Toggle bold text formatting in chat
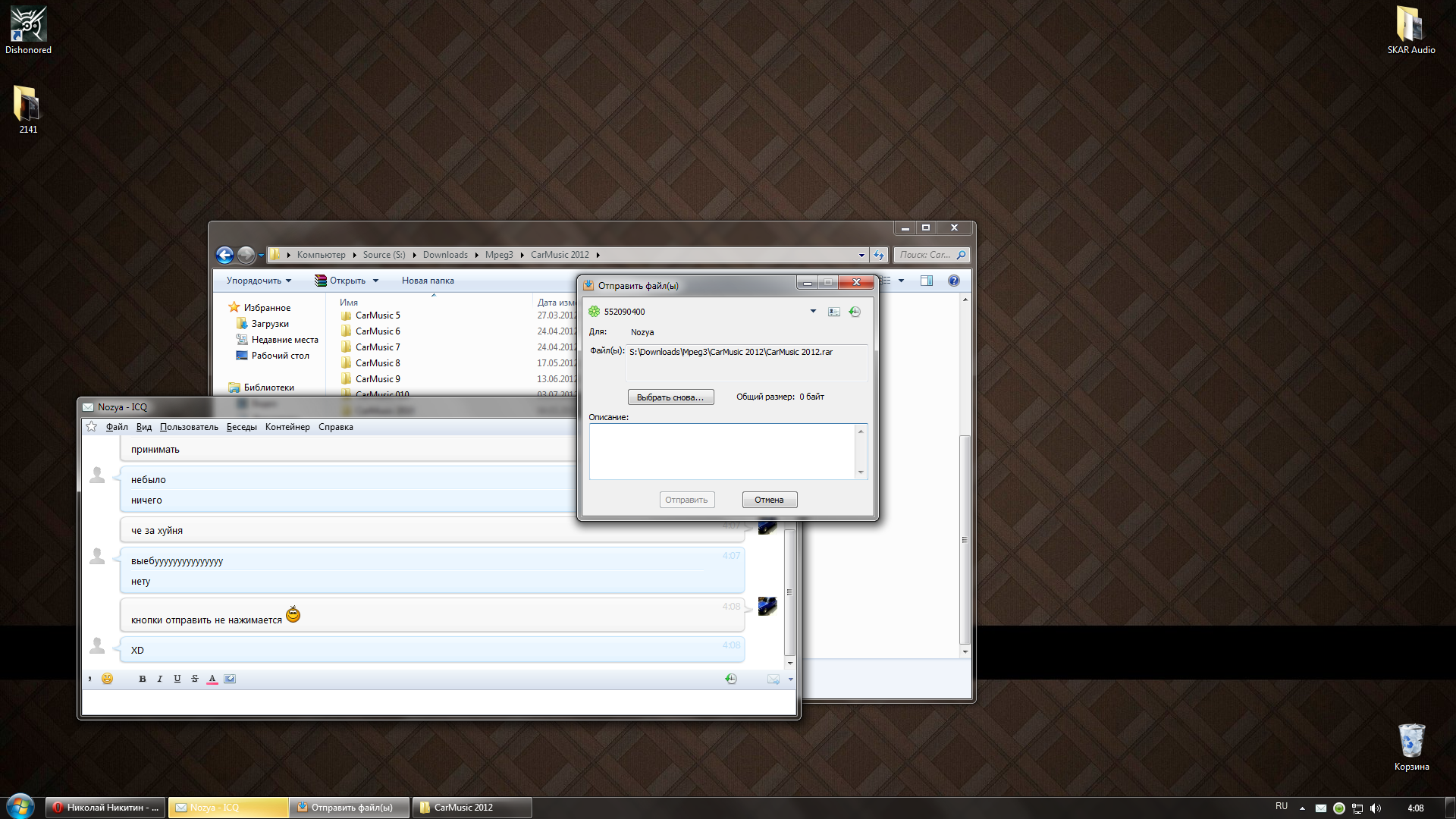Screen dimensions: 1456x819 point(142,679)
